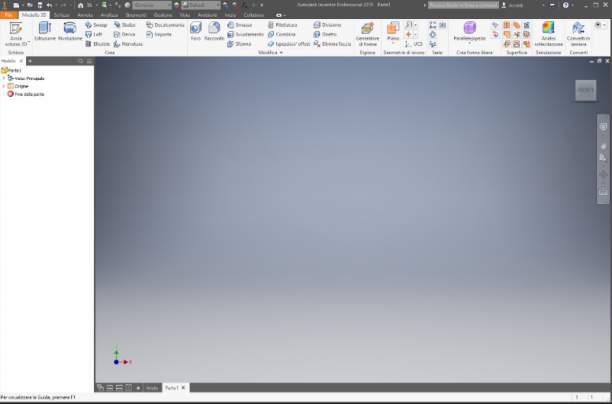Expand the Origine folder node
This screenshot has height=404, width=612.
point(4,86)
